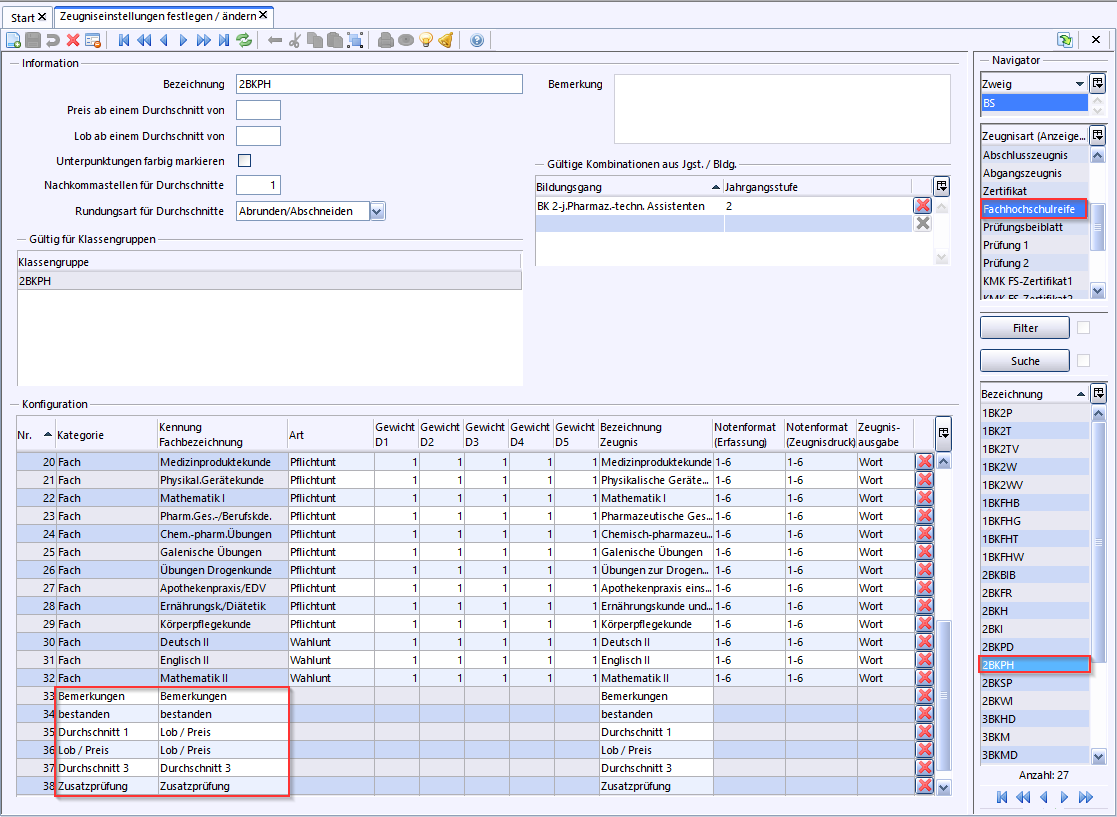Enable the checkbox beside Filter button
This screenshot has height=817, width=1117.
tap(1083, 328)
